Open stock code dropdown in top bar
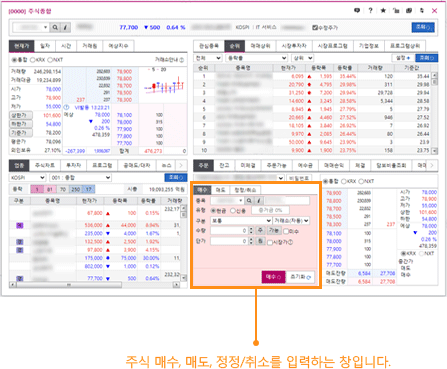 (x=45, y=27)
